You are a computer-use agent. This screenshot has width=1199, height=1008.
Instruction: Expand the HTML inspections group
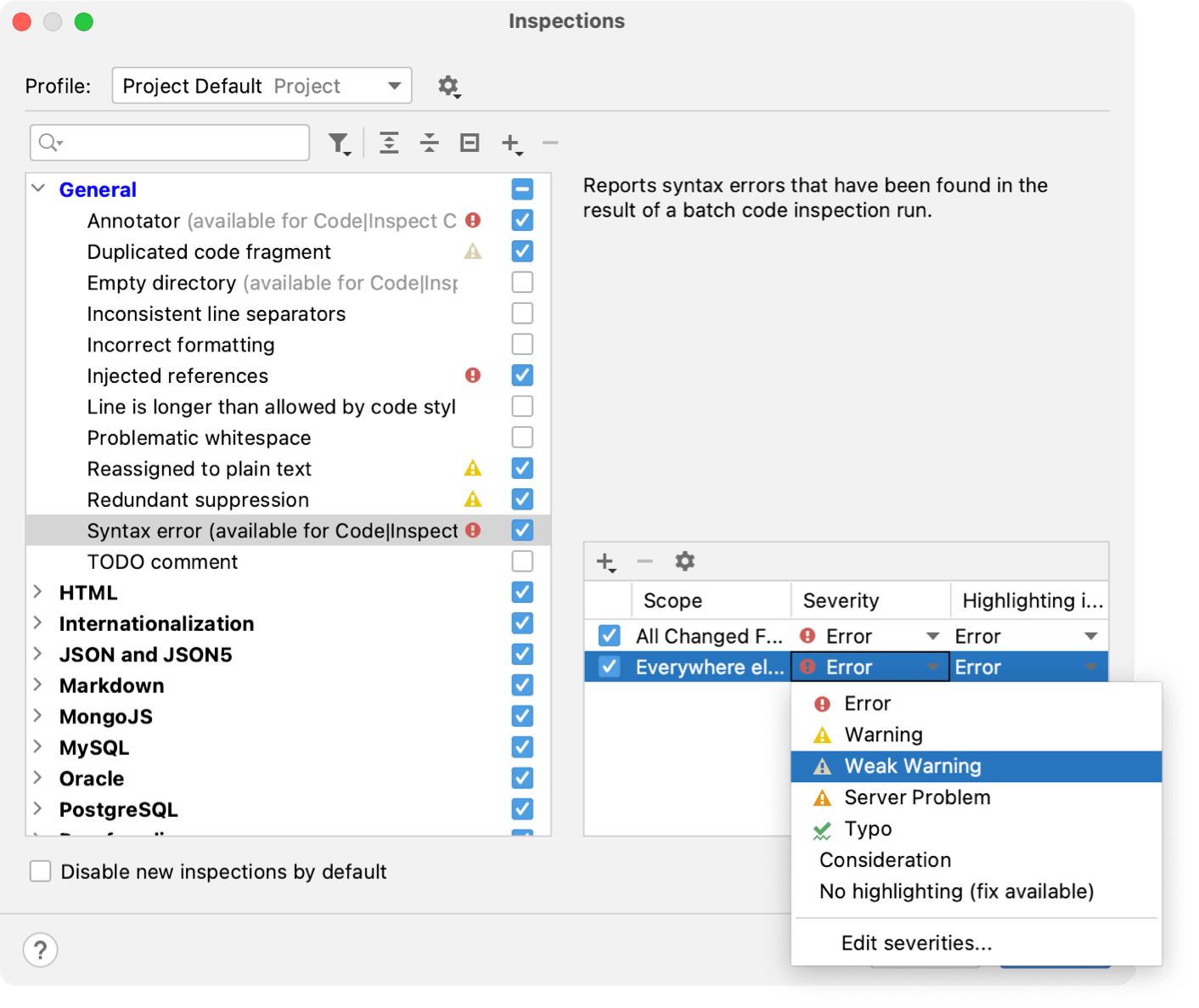click(x=38, y=592)
